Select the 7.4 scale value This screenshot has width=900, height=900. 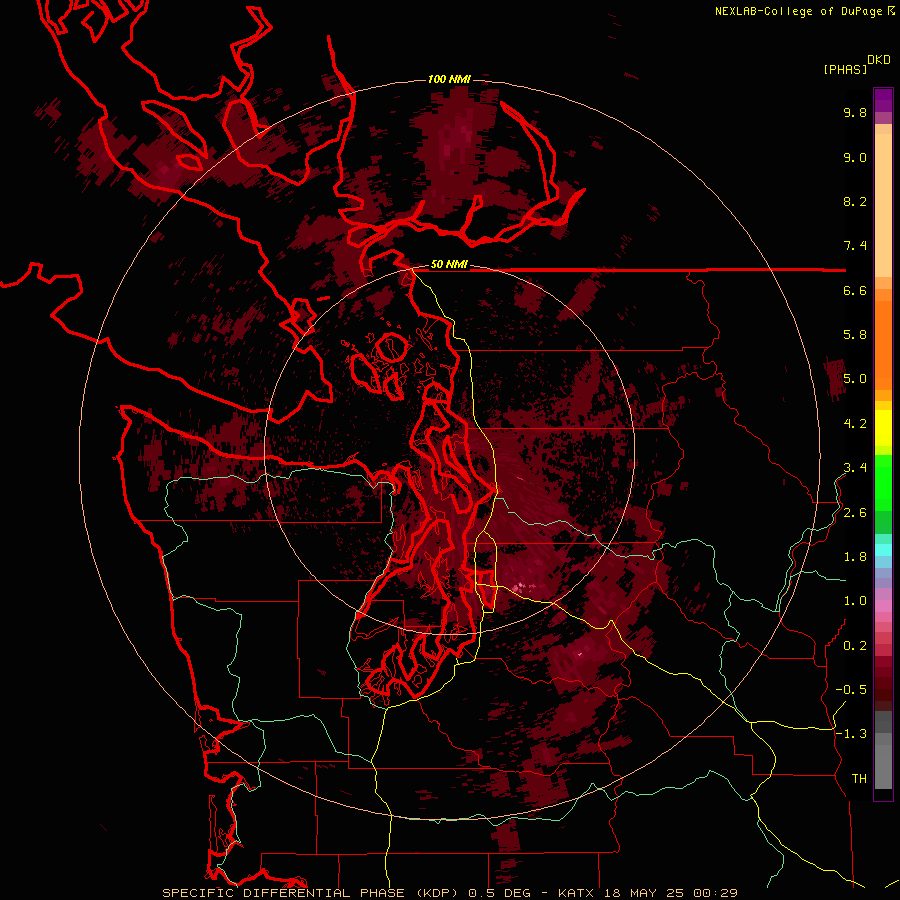tap(855, 246)
